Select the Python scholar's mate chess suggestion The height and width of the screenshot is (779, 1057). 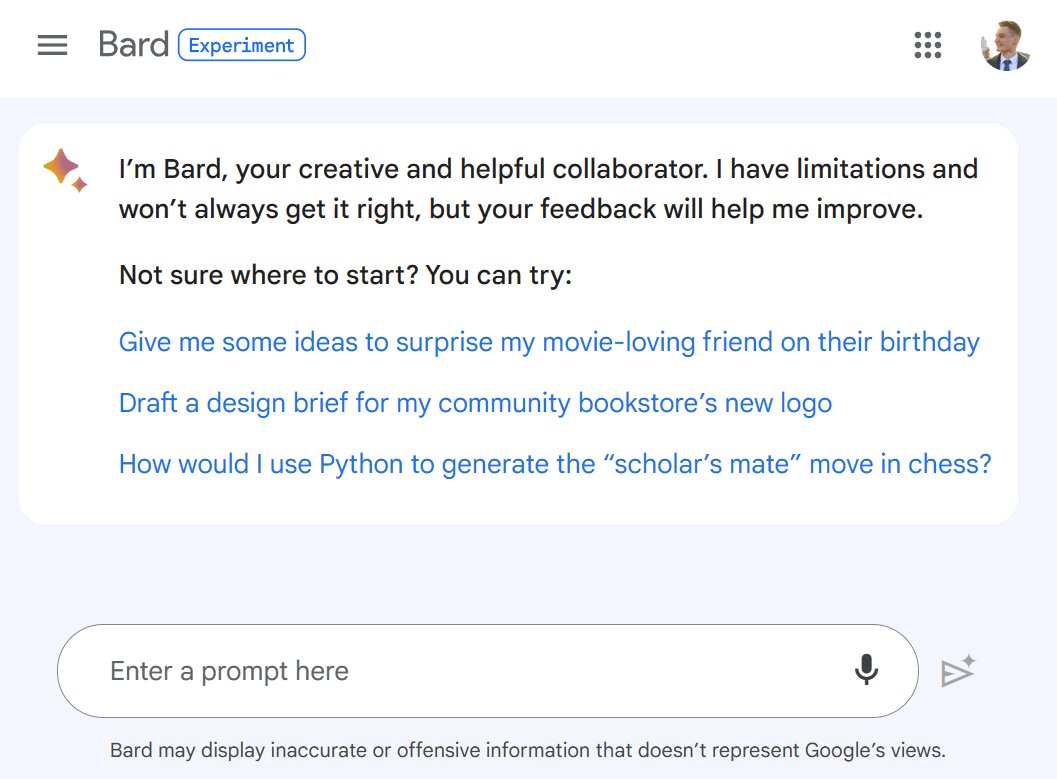(554, 464)
